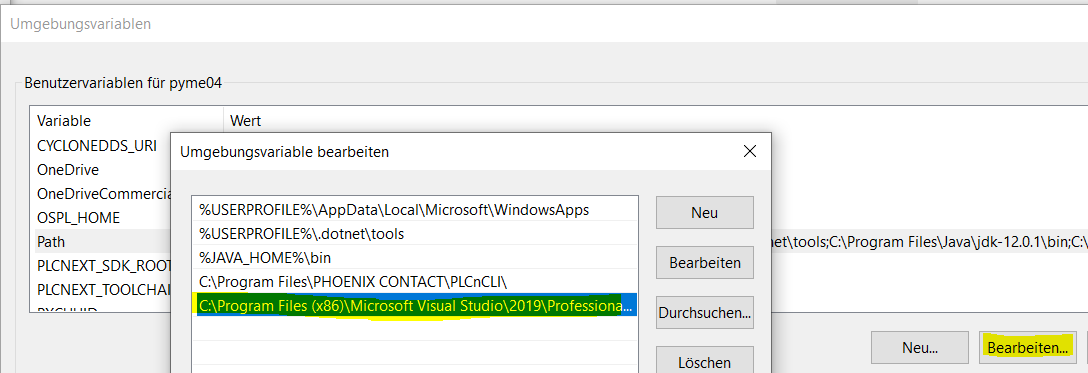Open Durchsuchen... to browse for folder

pyautogui.click(x=704, y=313)
